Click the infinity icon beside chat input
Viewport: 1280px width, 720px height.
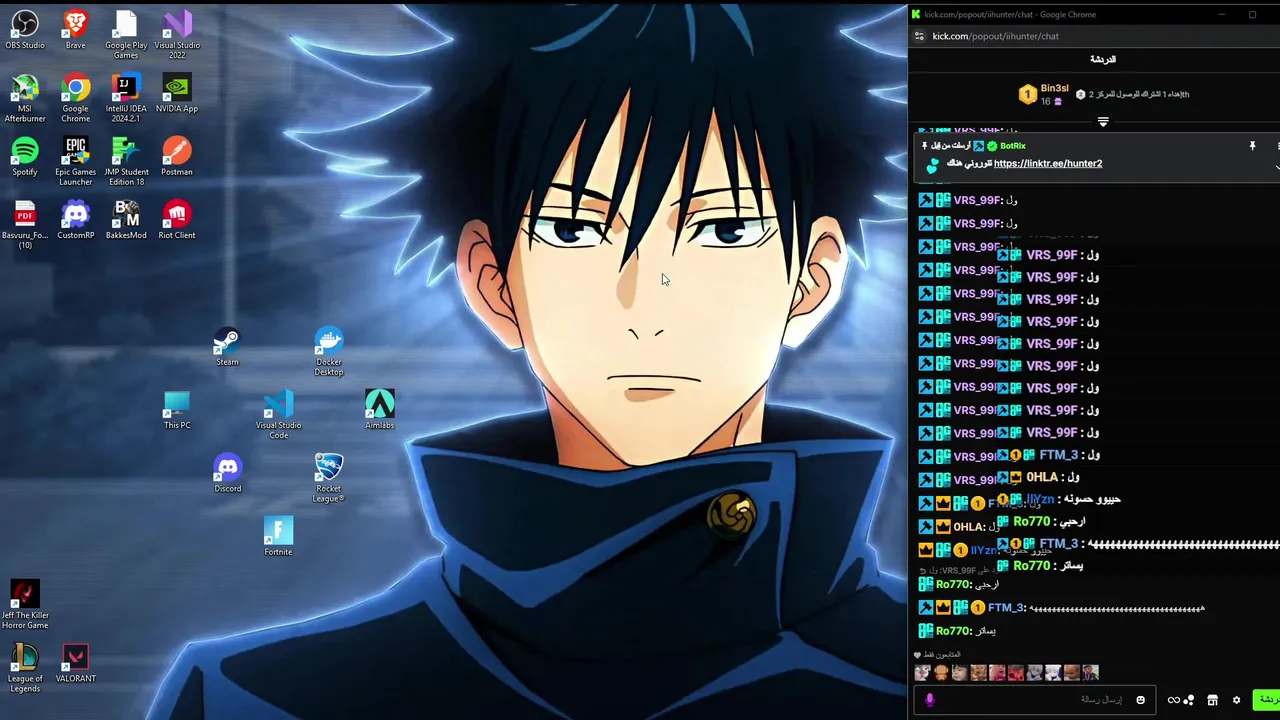(x=1174, y=700)
